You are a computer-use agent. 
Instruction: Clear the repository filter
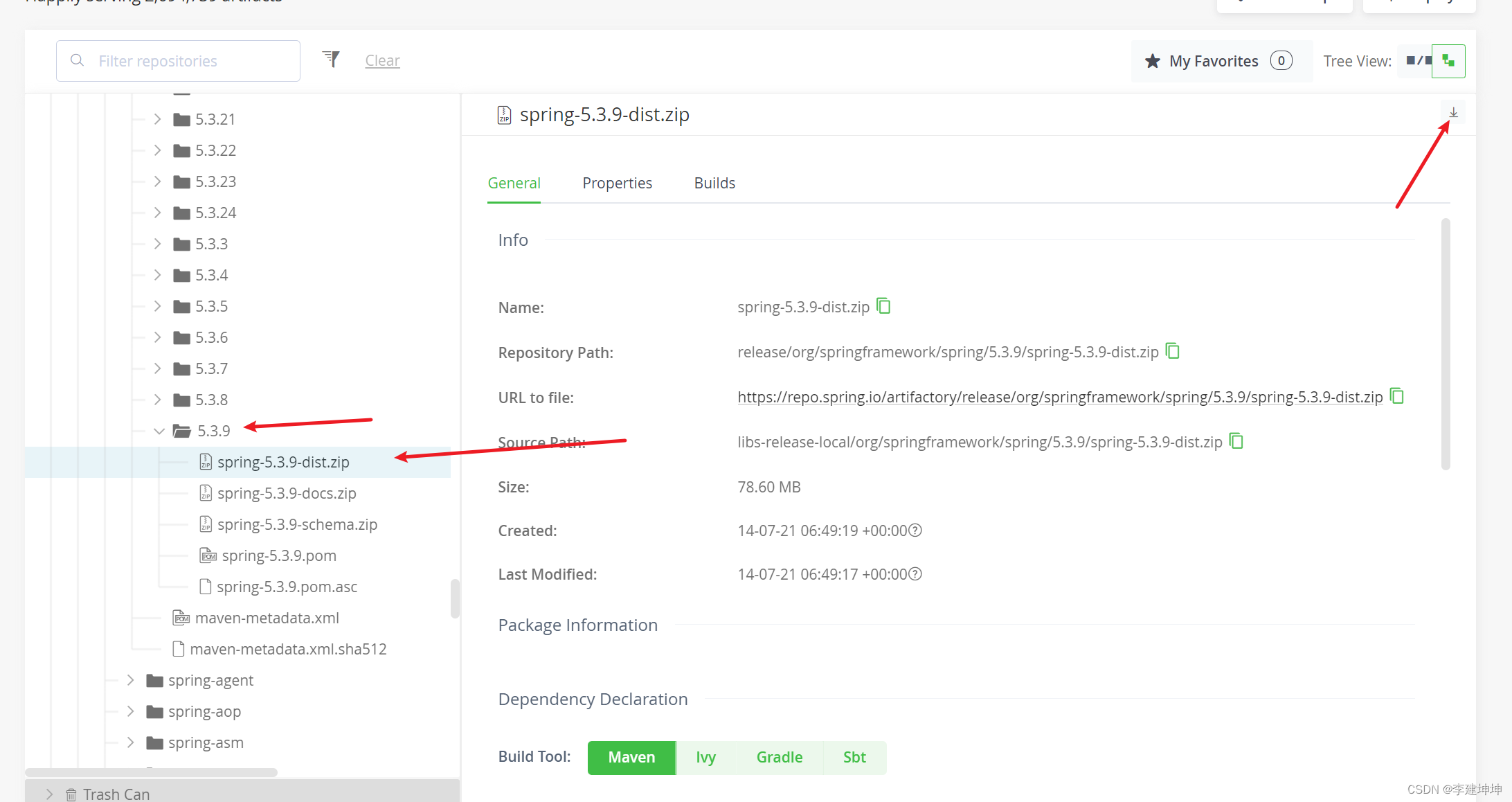[382, 61]
